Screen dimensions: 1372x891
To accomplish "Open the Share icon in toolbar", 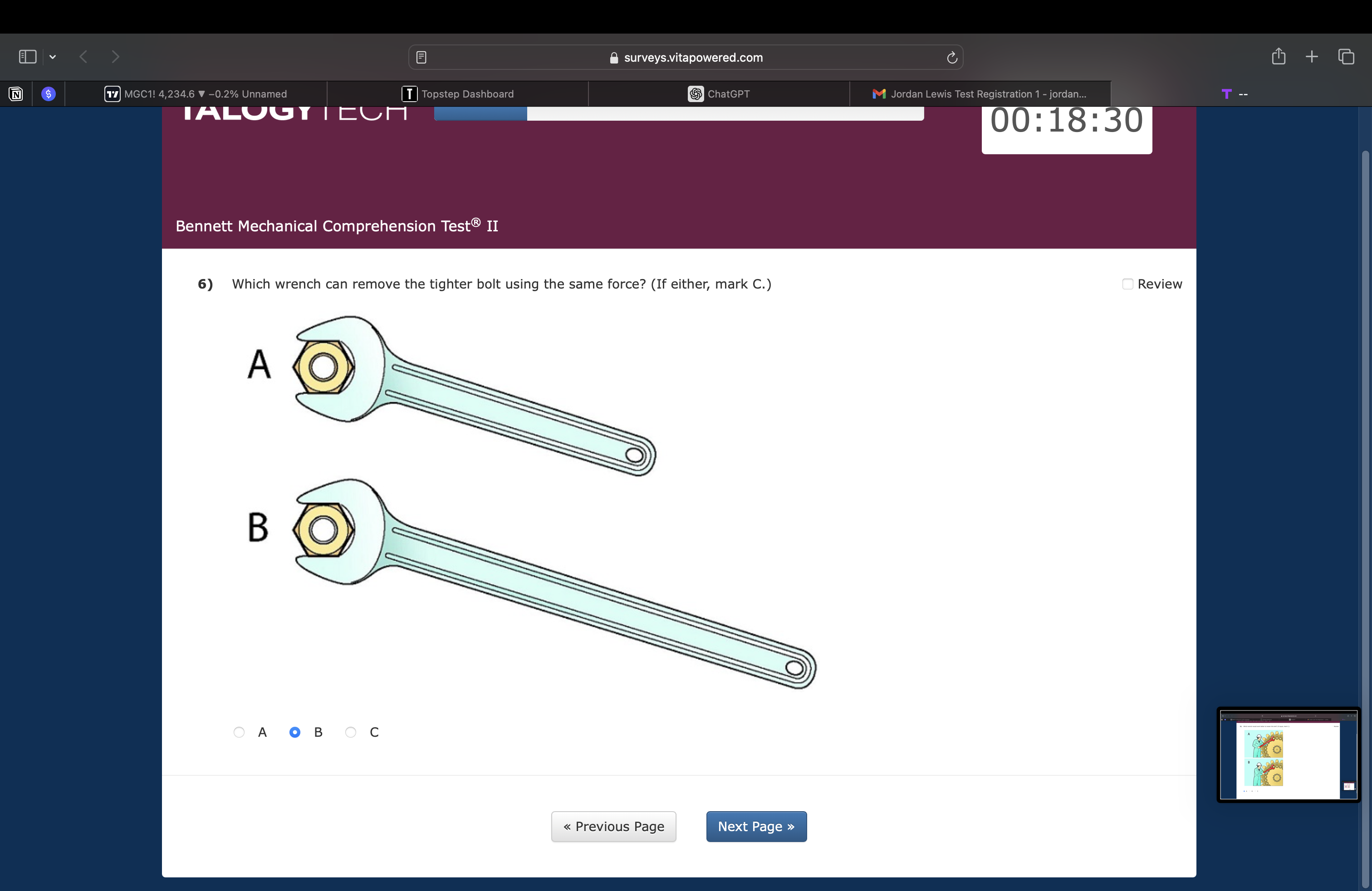I will tap(1278, 56).
